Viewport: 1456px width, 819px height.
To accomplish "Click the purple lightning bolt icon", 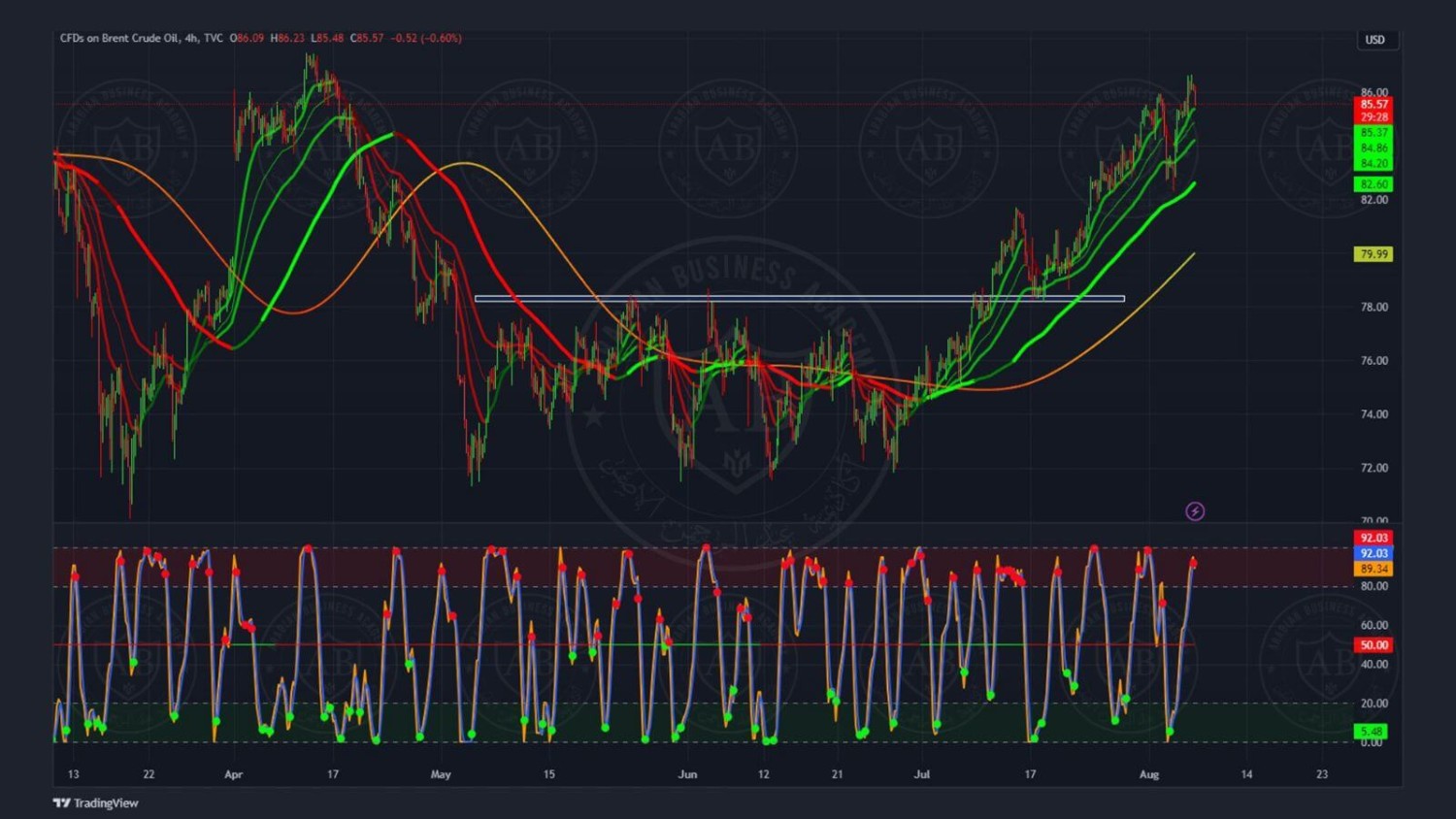I will point(1195,511).
